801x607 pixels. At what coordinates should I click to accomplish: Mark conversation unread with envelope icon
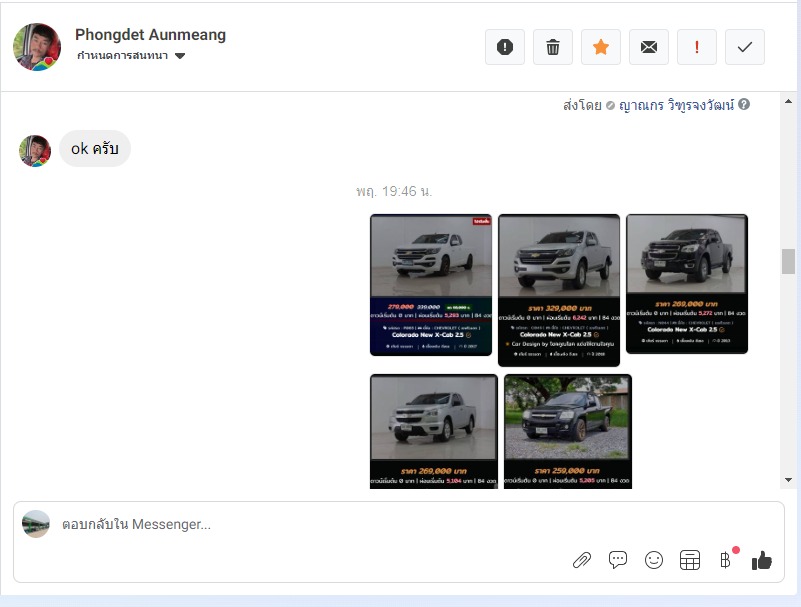[x=649, y=47]
